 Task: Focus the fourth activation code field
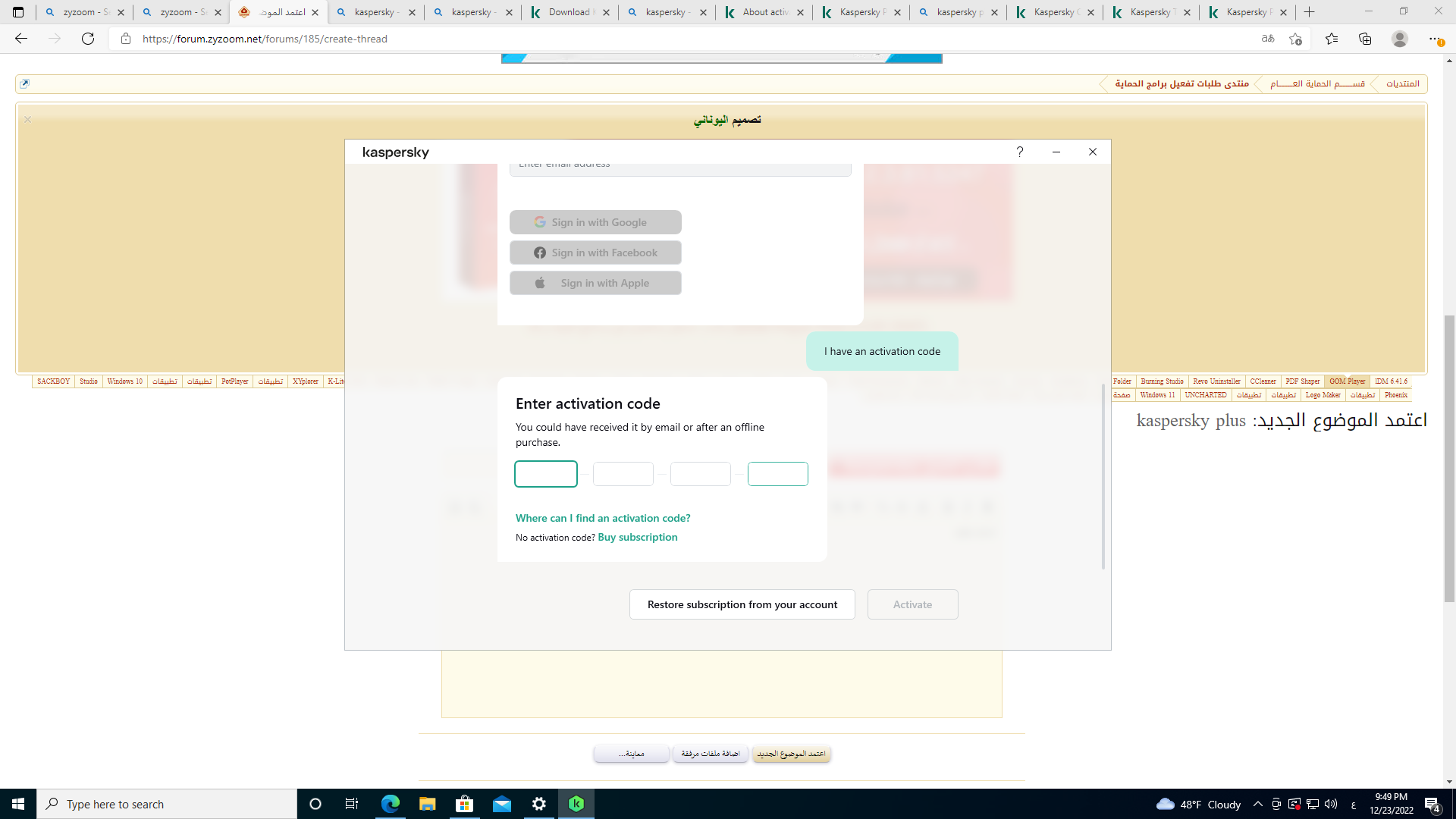(778, 474)
